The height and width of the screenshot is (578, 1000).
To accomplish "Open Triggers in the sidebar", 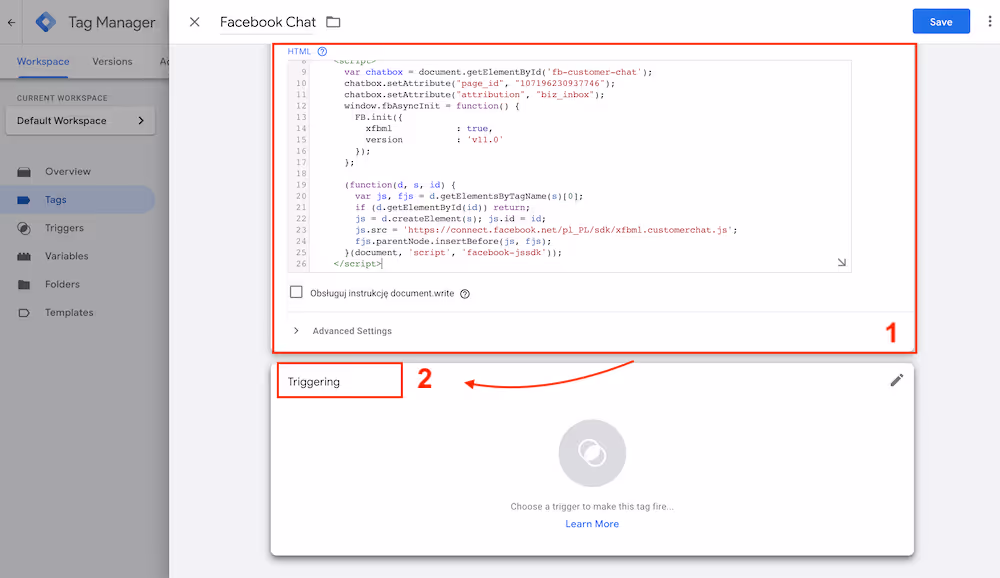I will click(x=64, y=228).
